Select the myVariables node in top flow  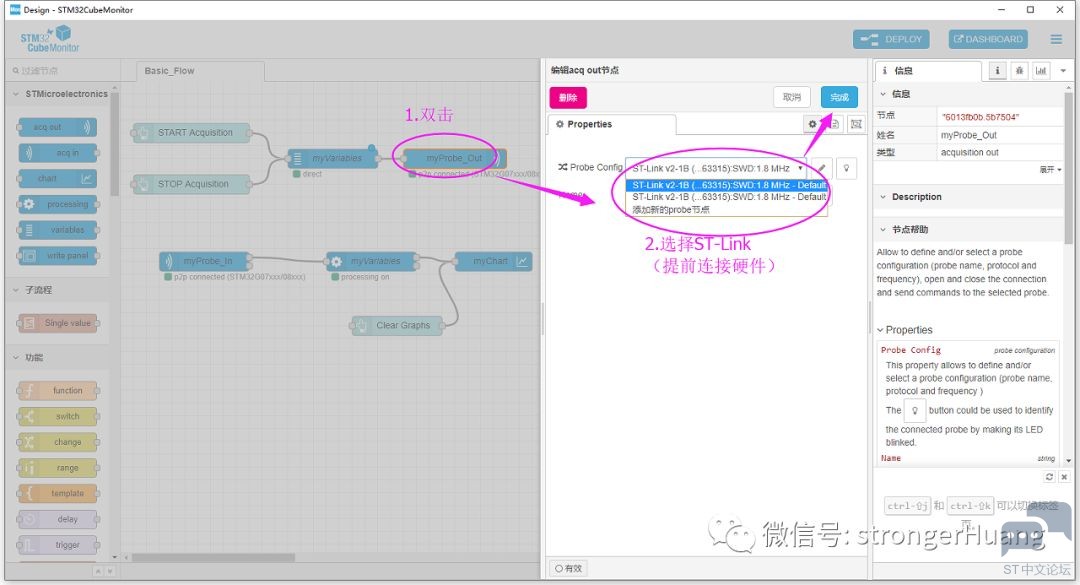332,158
